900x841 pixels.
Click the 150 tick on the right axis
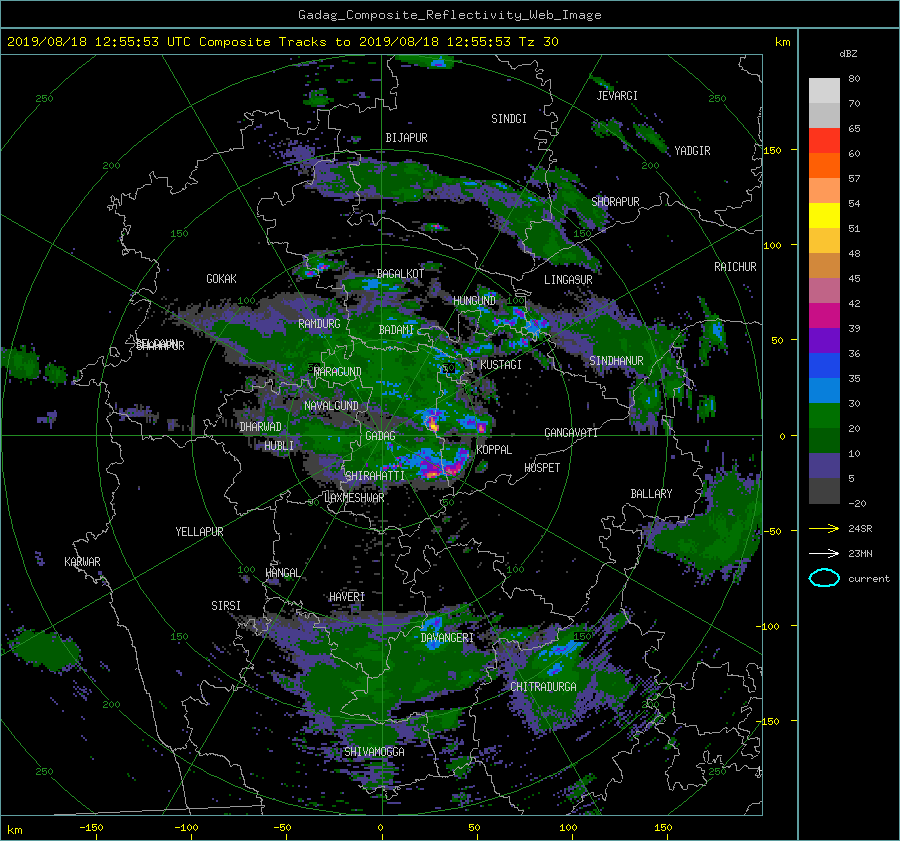772,150
